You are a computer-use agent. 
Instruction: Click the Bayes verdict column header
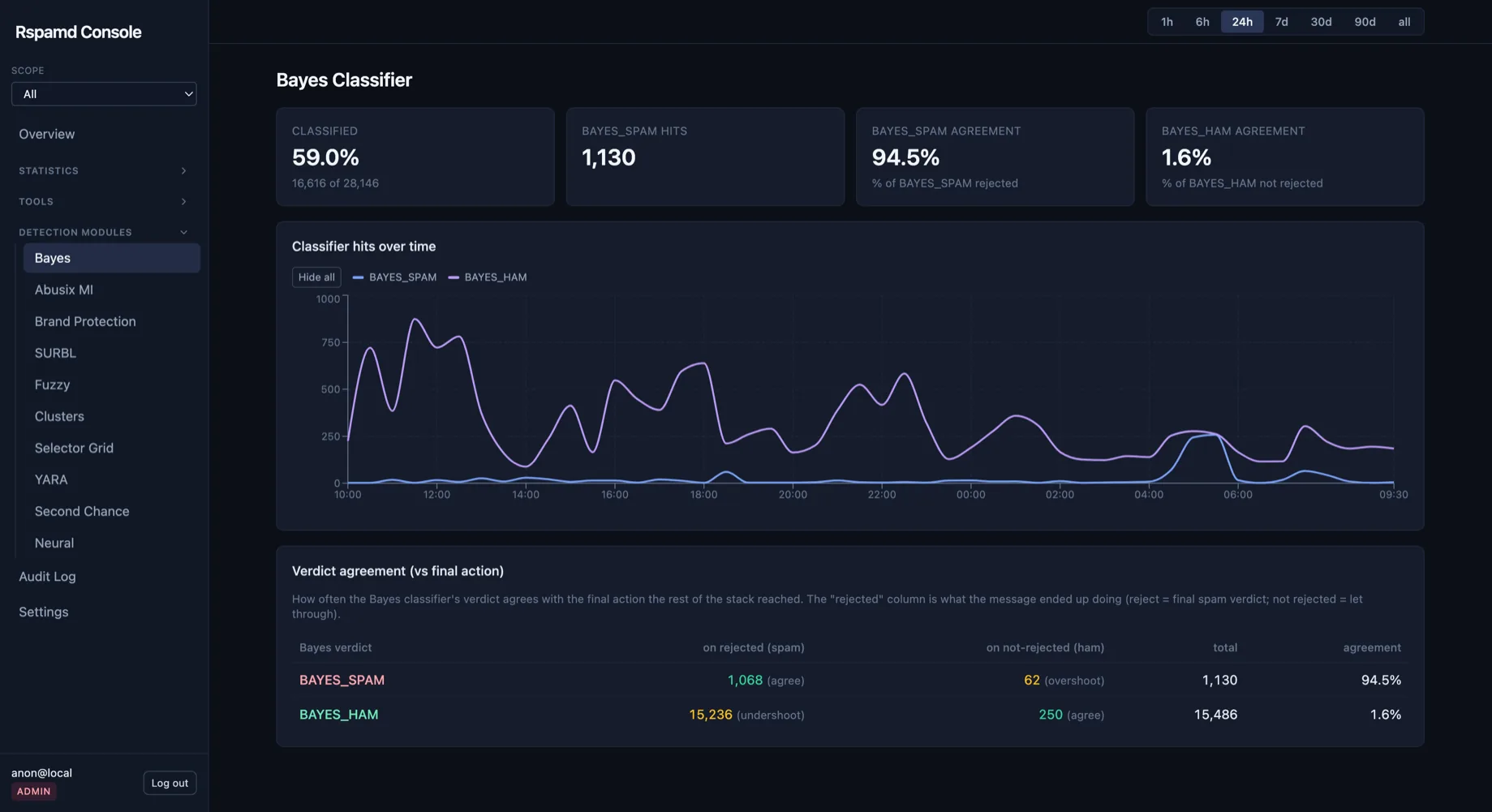(x=336, y=647)
